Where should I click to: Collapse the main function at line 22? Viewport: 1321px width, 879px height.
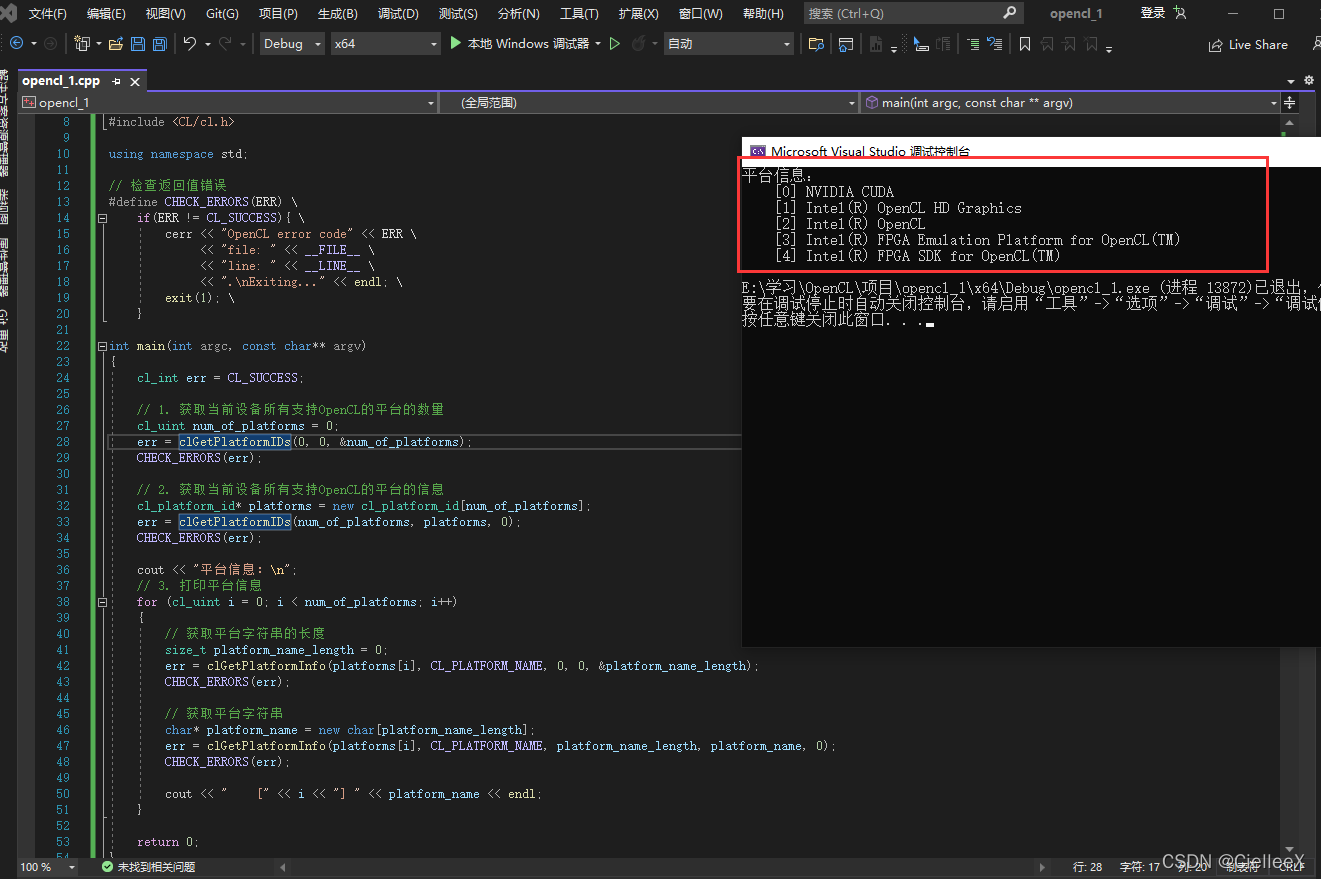pos(101,346)
